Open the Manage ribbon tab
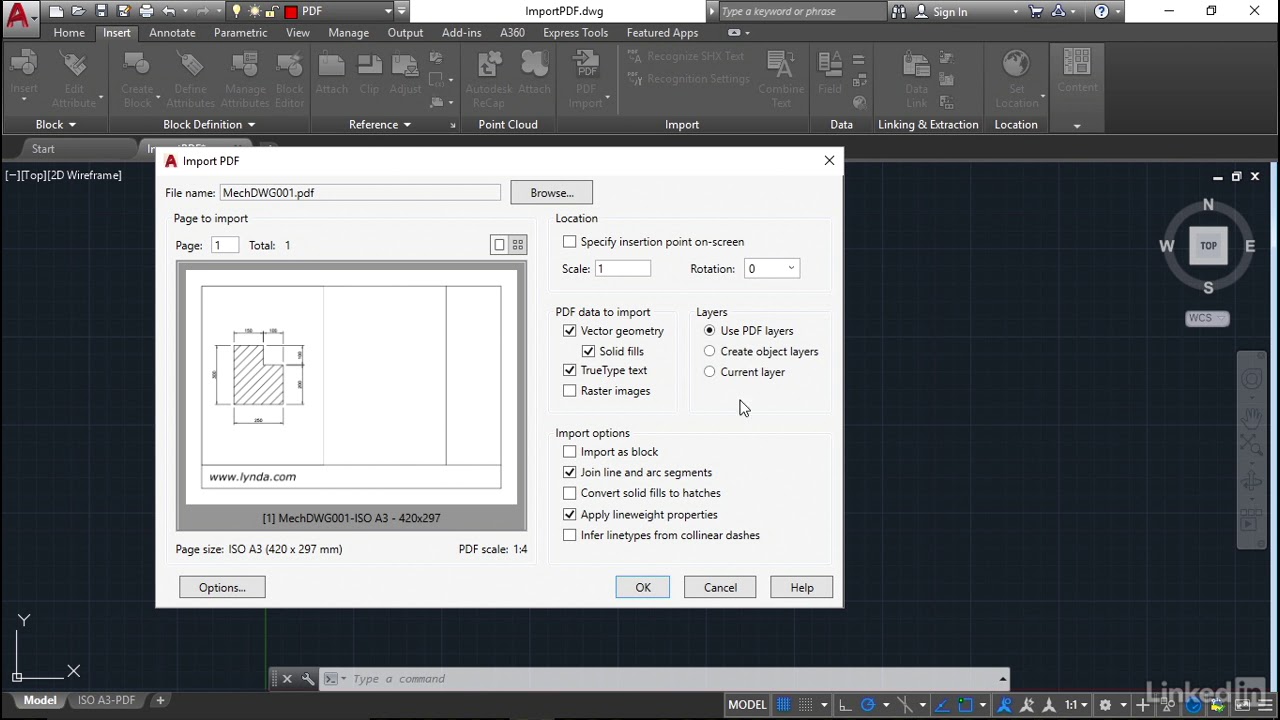 pos(349,32)
